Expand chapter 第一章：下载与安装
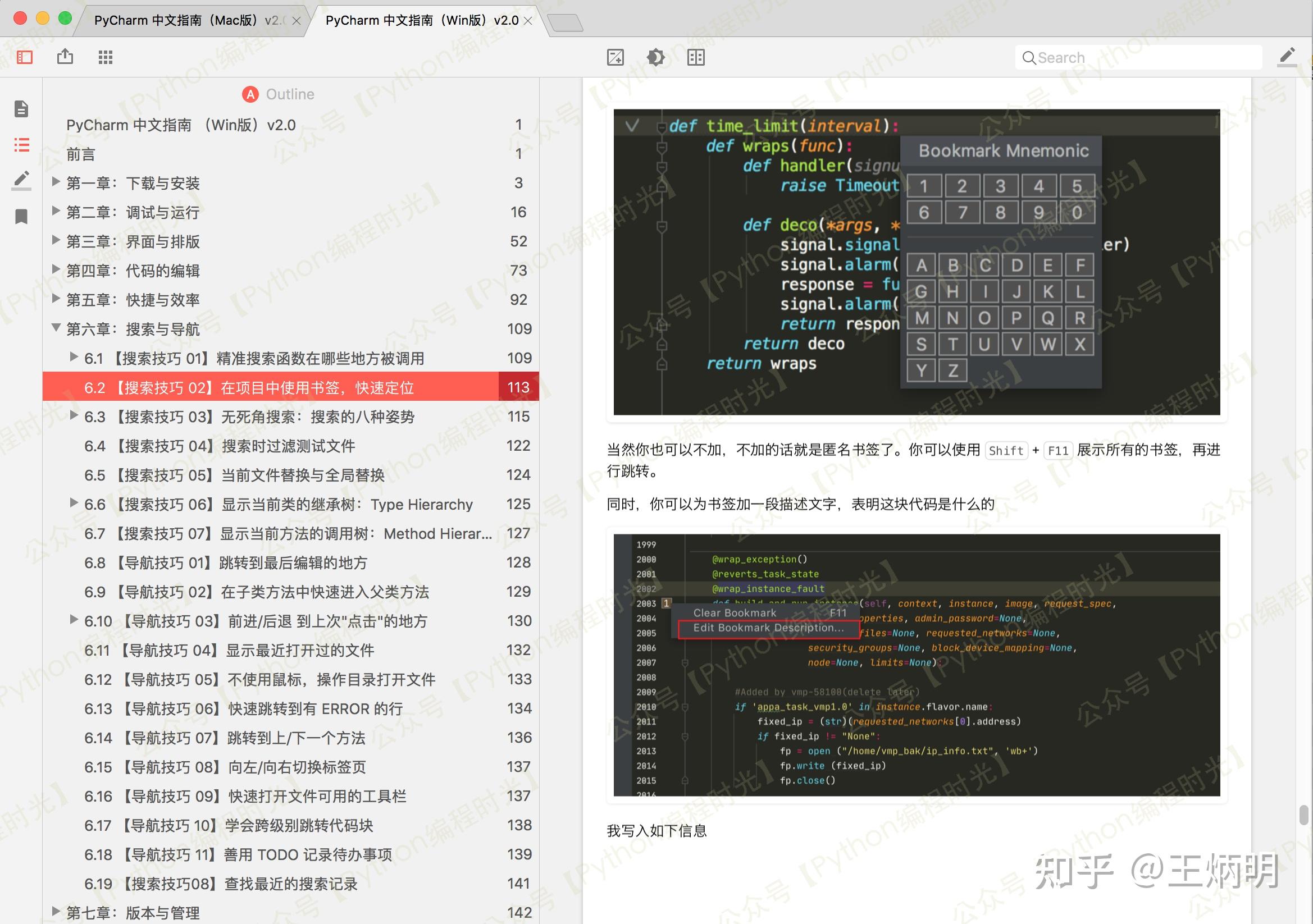The height and width of the screenshot is (924, 1313). [x=55, y=183]
